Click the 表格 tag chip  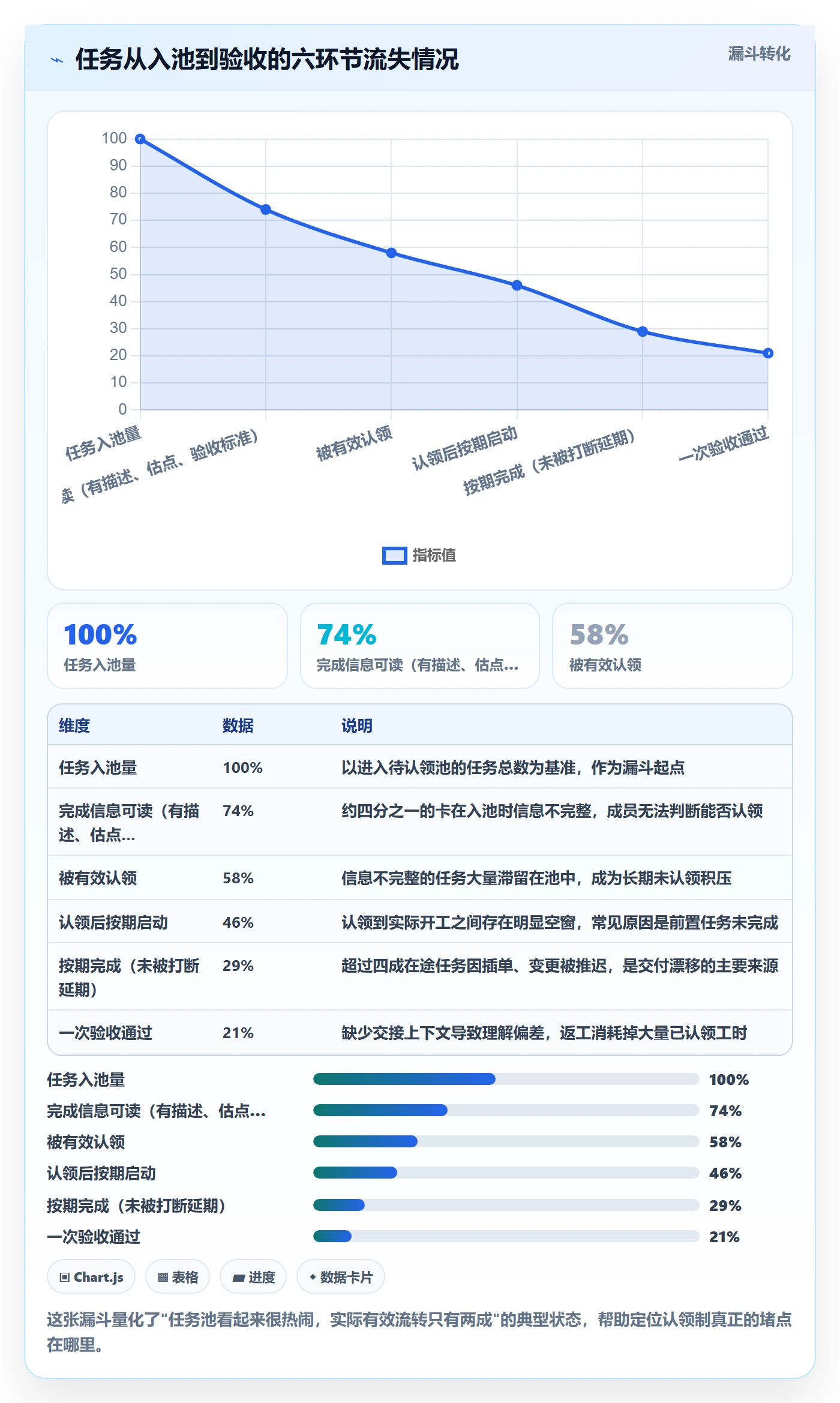click(178, 1277)
